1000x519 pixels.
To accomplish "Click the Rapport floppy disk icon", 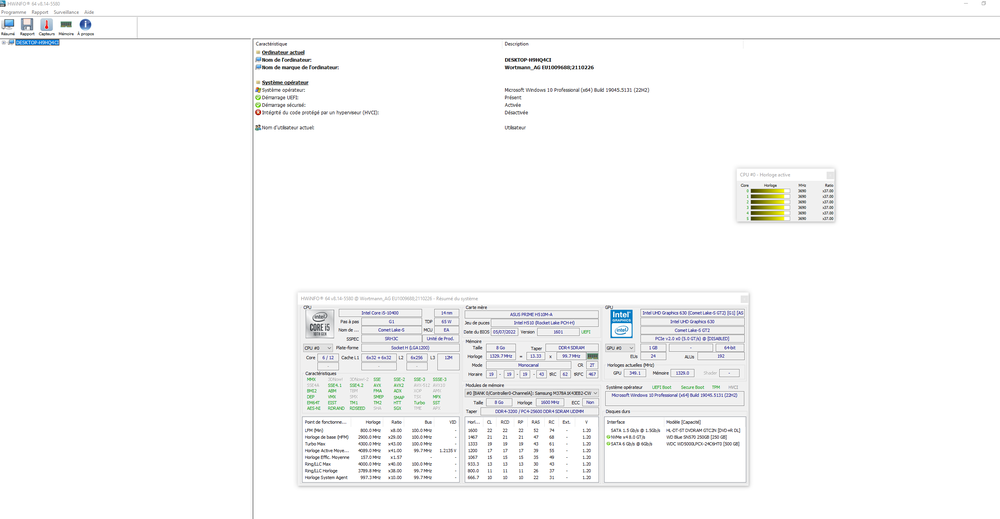I will pos(27,26).
